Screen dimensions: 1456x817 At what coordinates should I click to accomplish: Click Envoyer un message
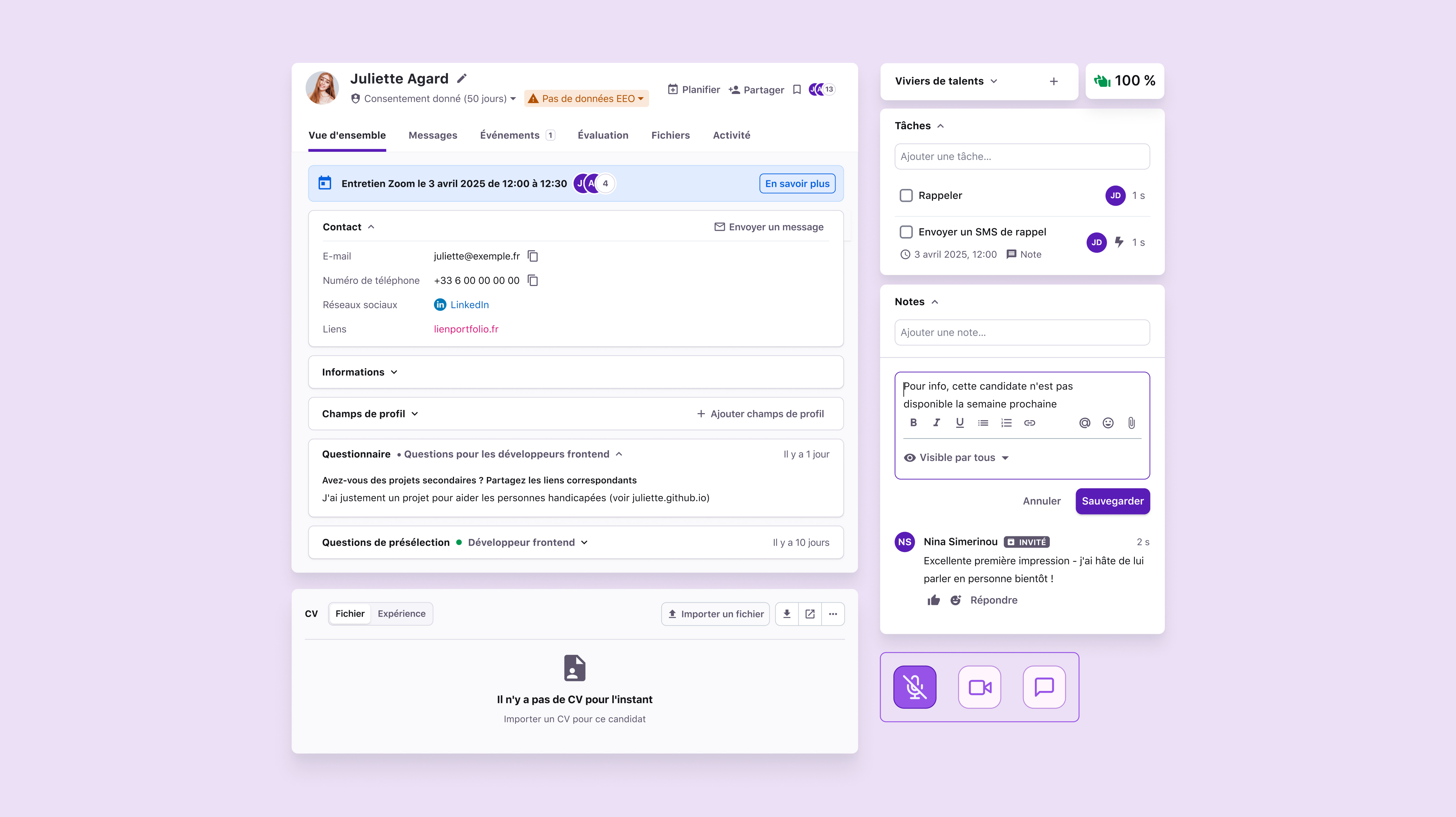point(769,227)
